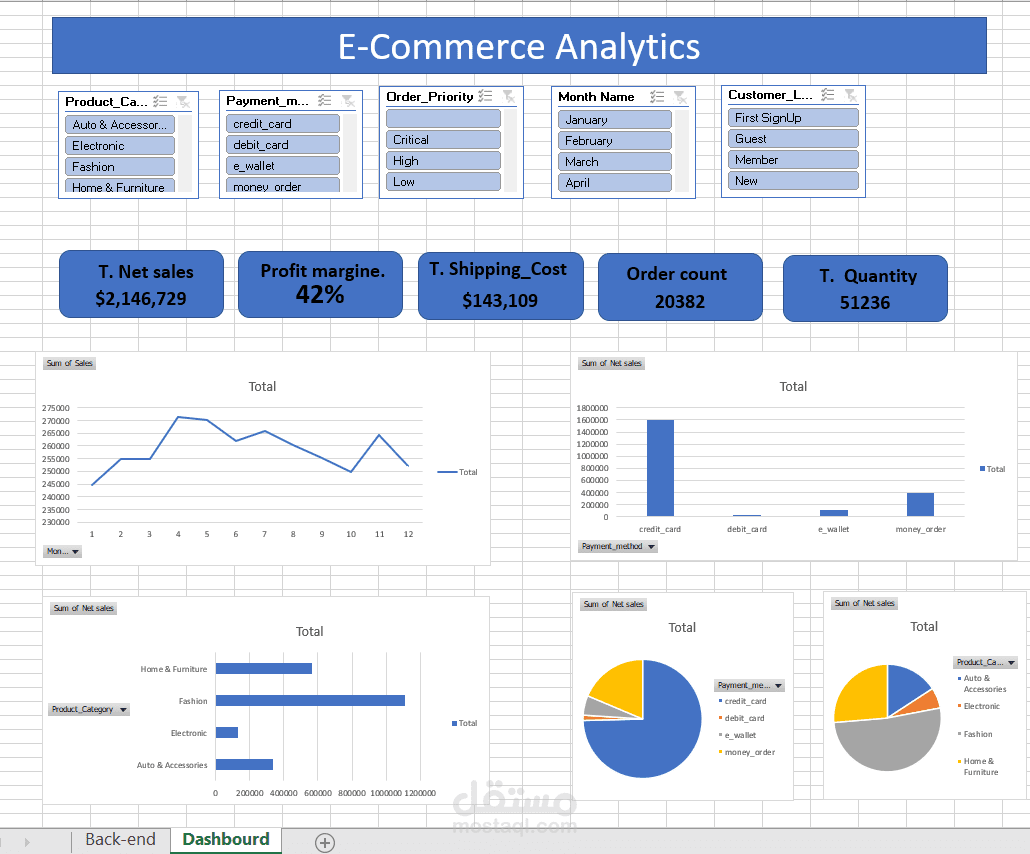Click the T. Net sales KPI card
Image resolution: width=1030 pixels, height=854 pixels.
pyautogui.click(x=141, y=284)
